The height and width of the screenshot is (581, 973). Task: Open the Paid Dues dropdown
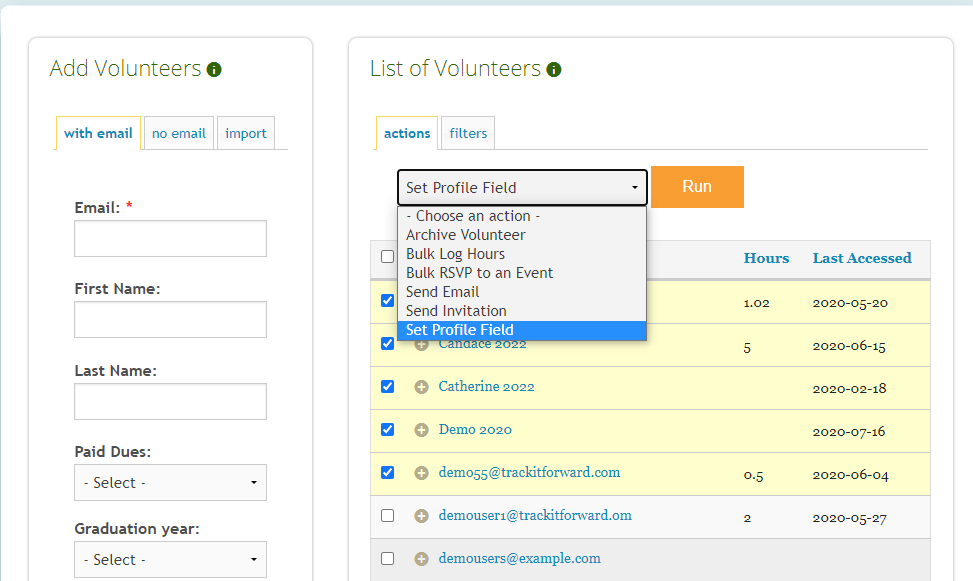pos(170,483)
